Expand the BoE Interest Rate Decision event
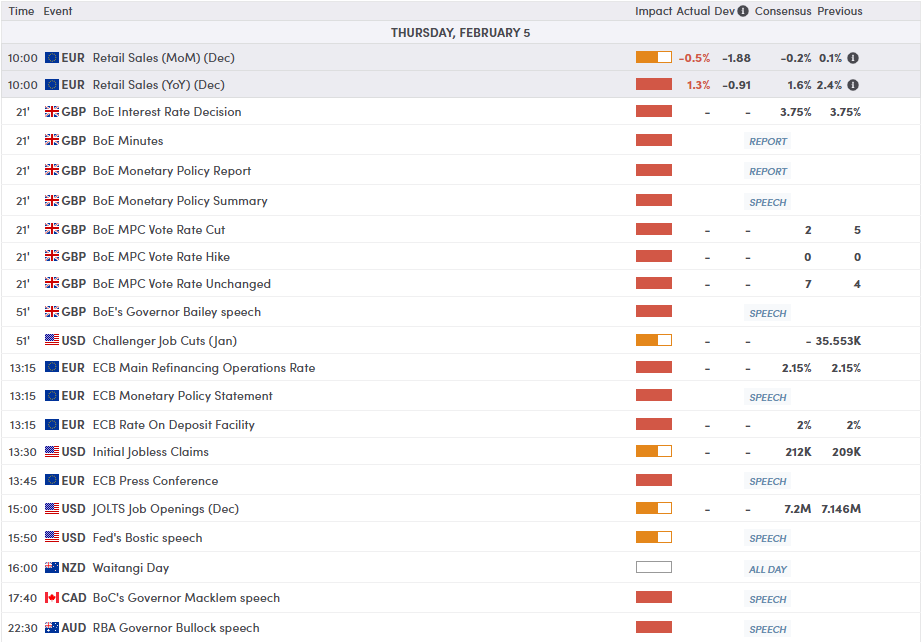Viewport: 923px width, 642px height. (x=461, y=112)
